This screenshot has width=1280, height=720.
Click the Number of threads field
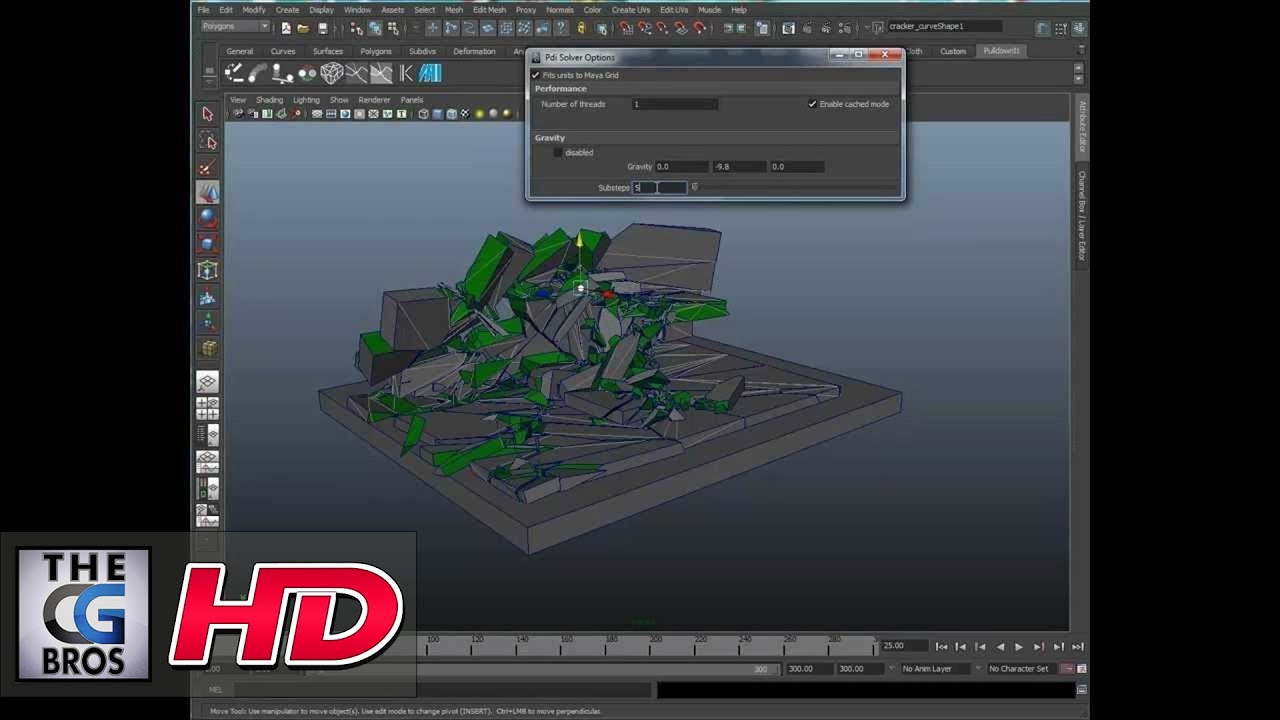[675, 104]
